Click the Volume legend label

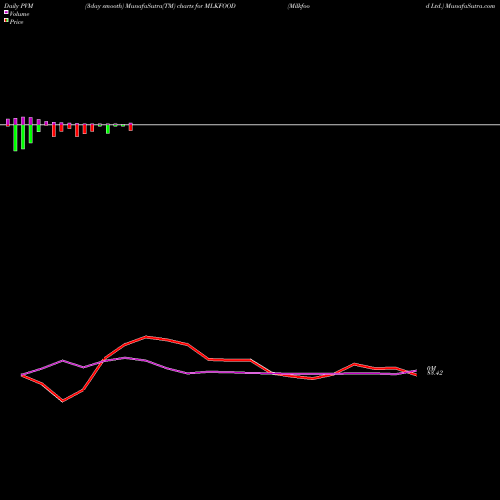pos(19,14)
